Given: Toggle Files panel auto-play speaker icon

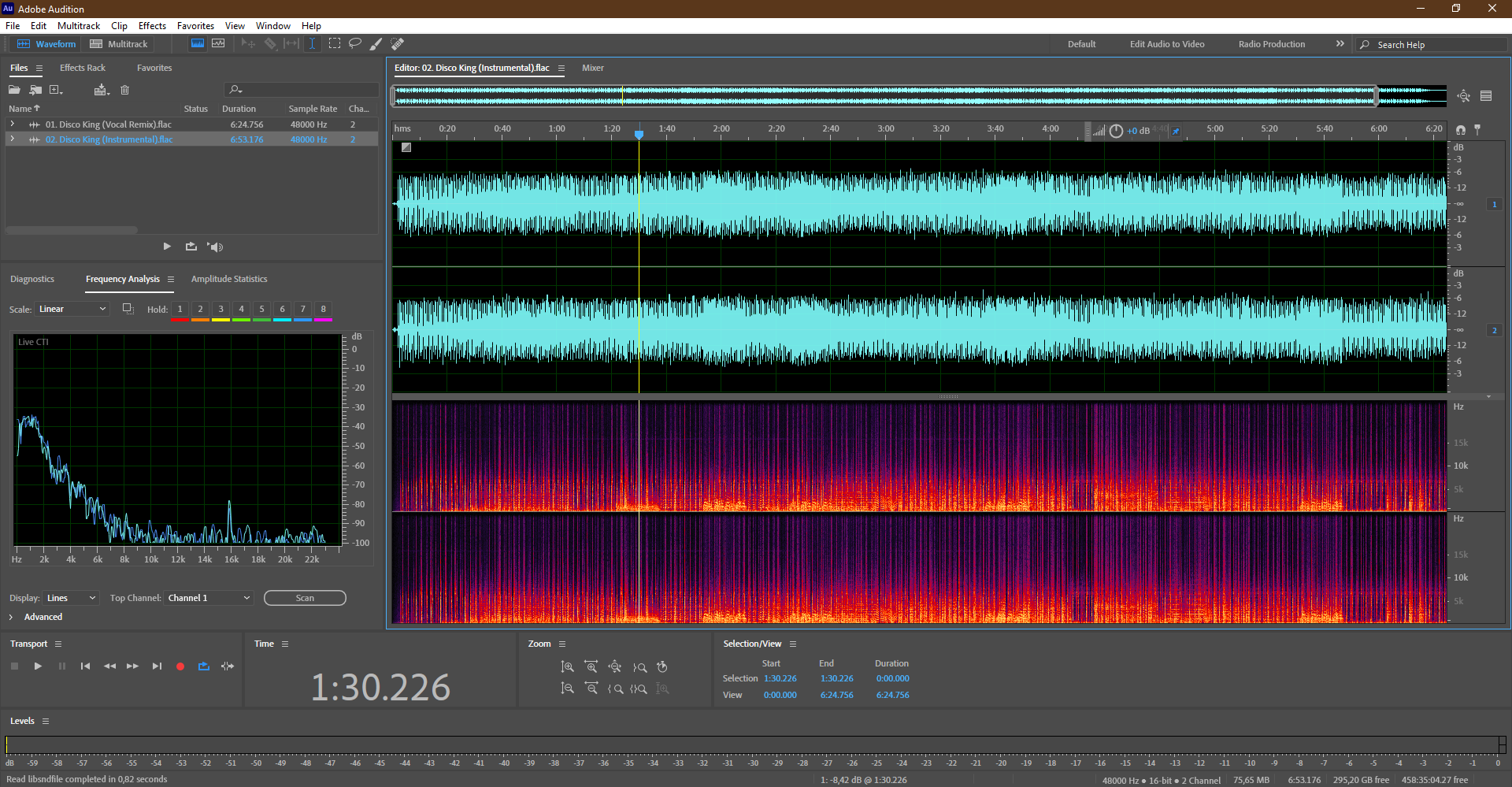Looking at the screenshot, I should [x=215, y=247].
